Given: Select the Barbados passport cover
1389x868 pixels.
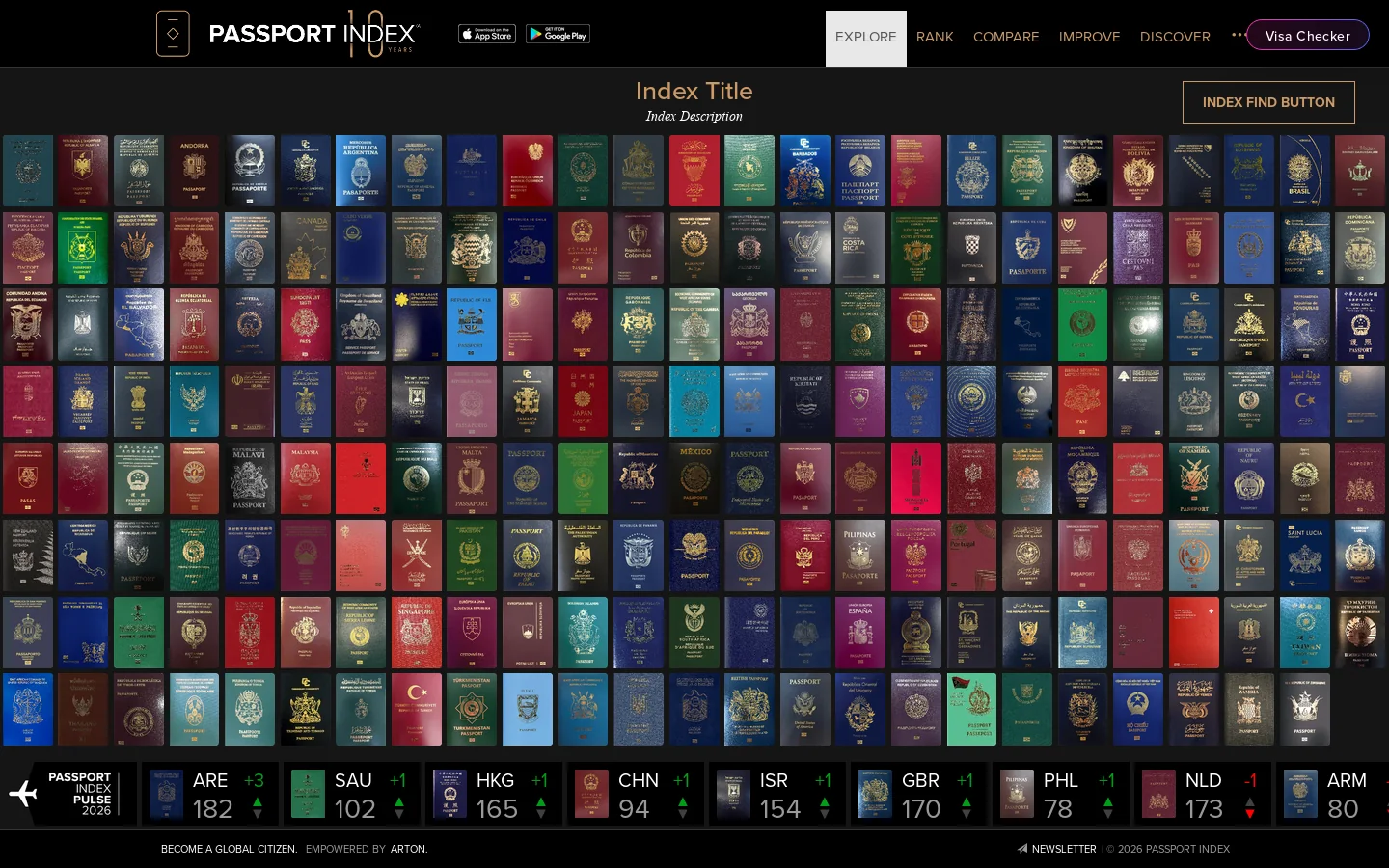Looking at the screenshot, I should pyautogui.click(x=805, y=171).
